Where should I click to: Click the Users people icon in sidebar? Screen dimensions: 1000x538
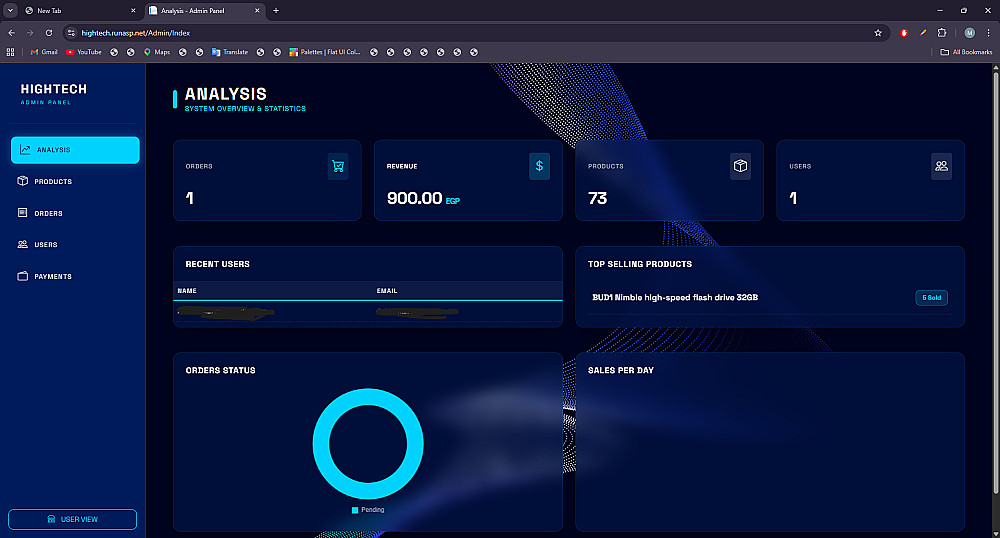click(22, 244)
